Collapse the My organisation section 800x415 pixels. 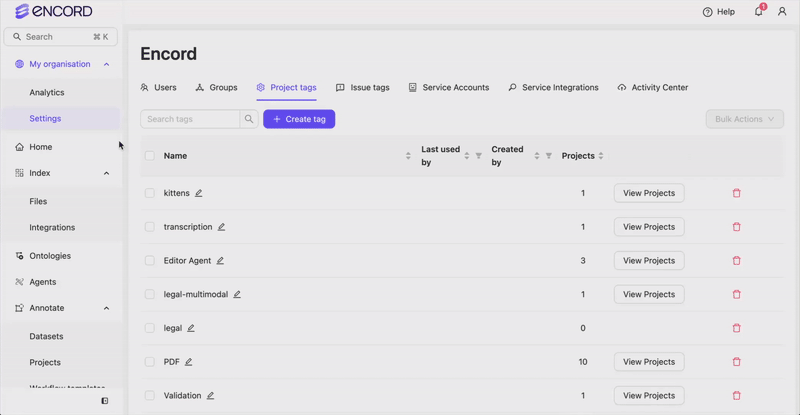pyautogui.click(x=106, y=64)
